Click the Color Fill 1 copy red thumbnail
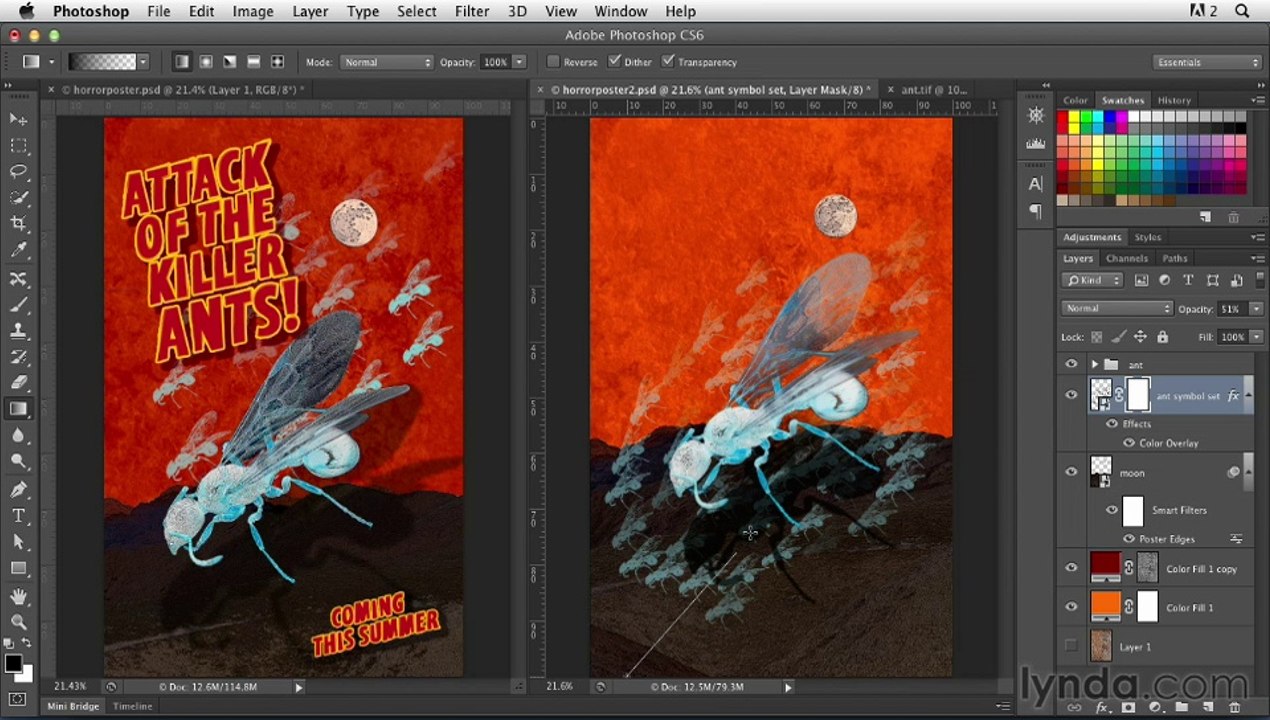This screenshot has width=1270, height=720. pos(1104,568)
